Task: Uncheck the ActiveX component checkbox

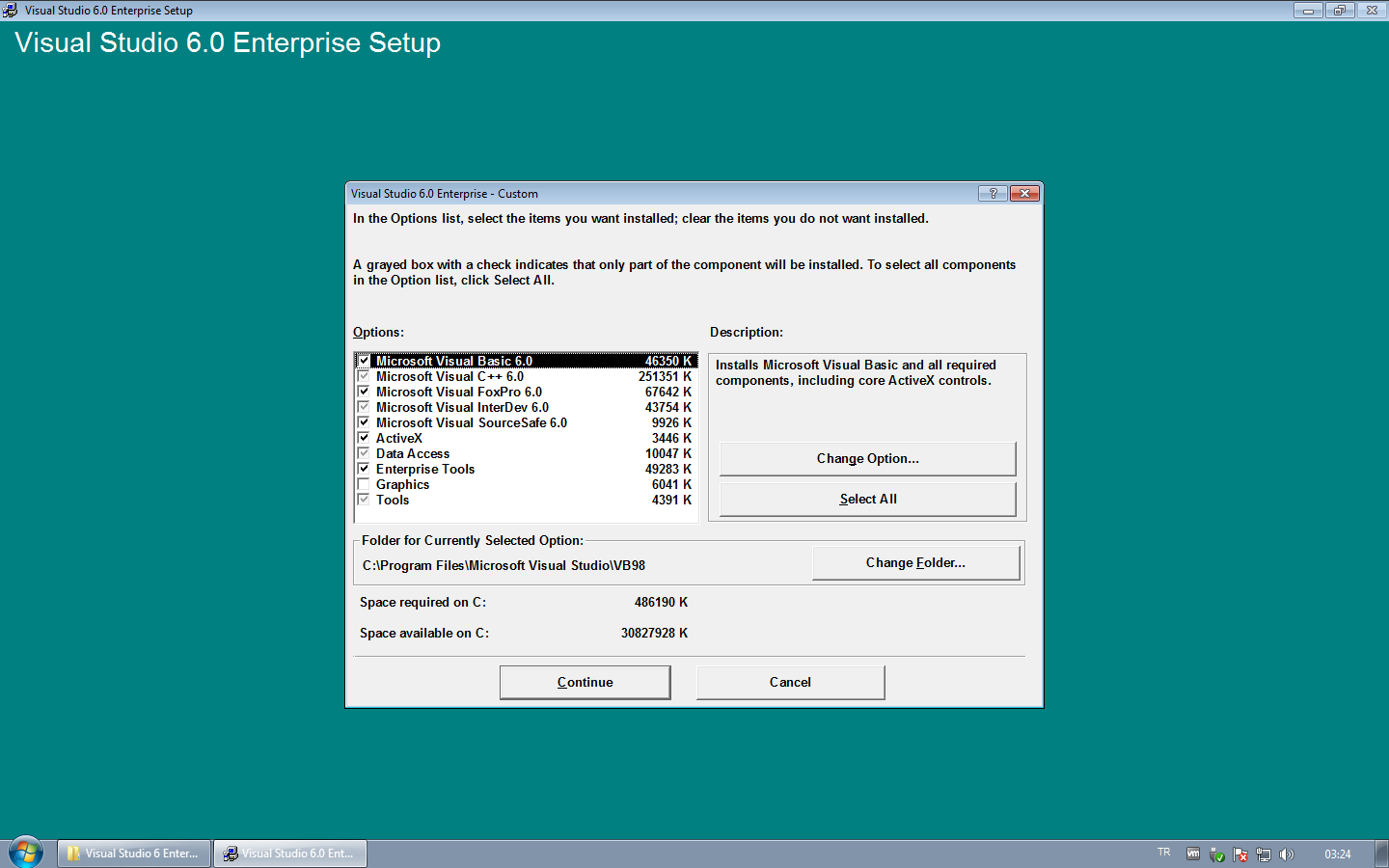Action: tap(364, 438)
